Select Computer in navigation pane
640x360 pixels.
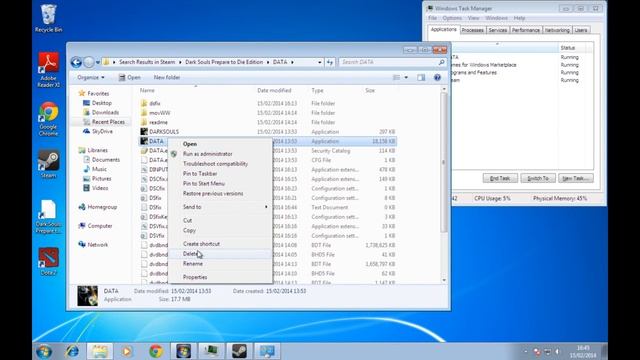click(x=96, y=226)
